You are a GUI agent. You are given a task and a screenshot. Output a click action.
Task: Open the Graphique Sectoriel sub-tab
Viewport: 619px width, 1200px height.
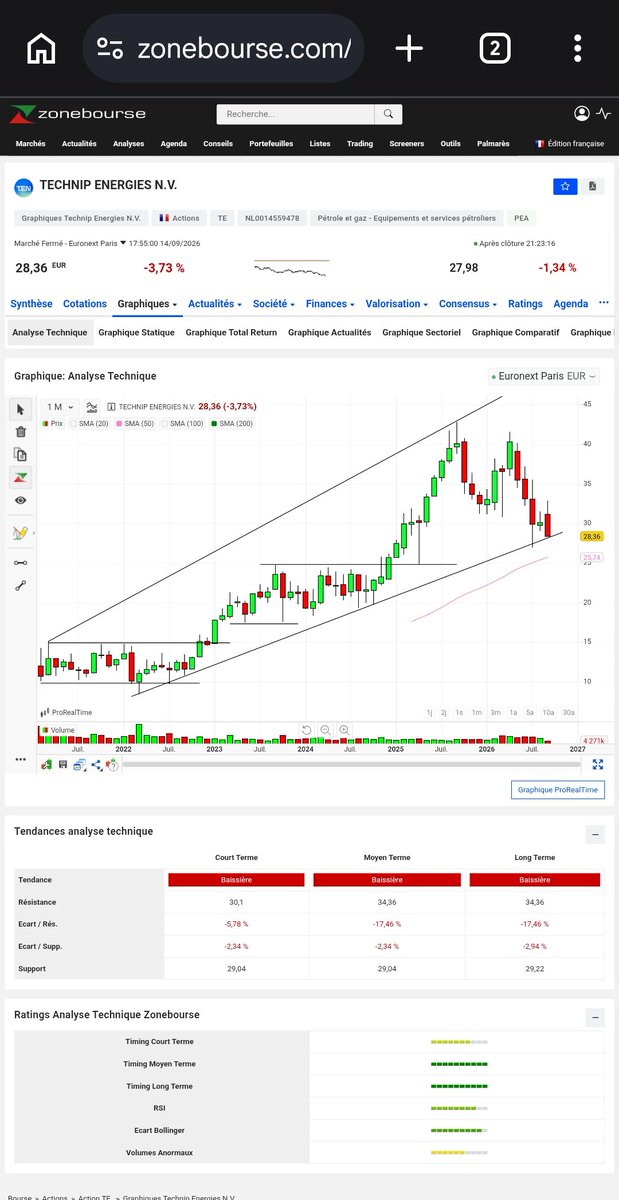pos(421,333)
